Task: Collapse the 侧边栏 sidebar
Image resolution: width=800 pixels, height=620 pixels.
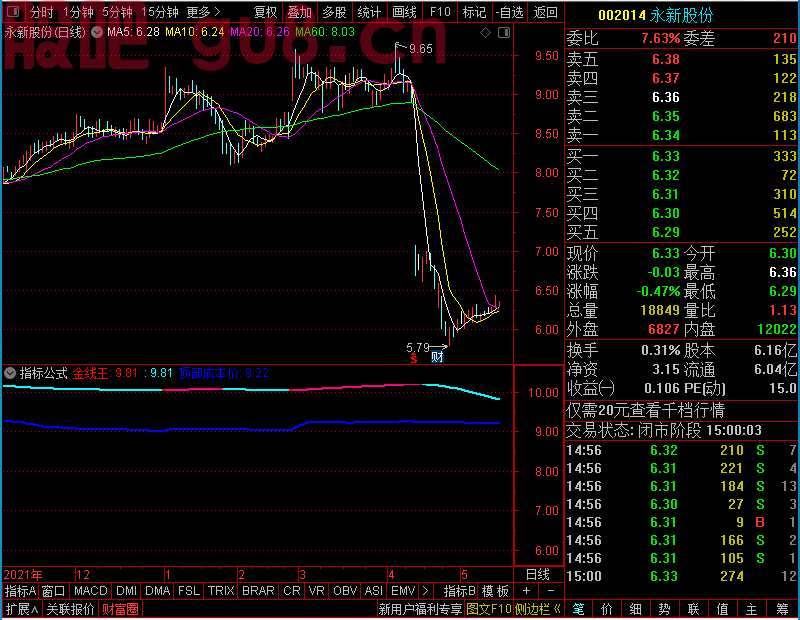Action: click(x=538, y=609)
